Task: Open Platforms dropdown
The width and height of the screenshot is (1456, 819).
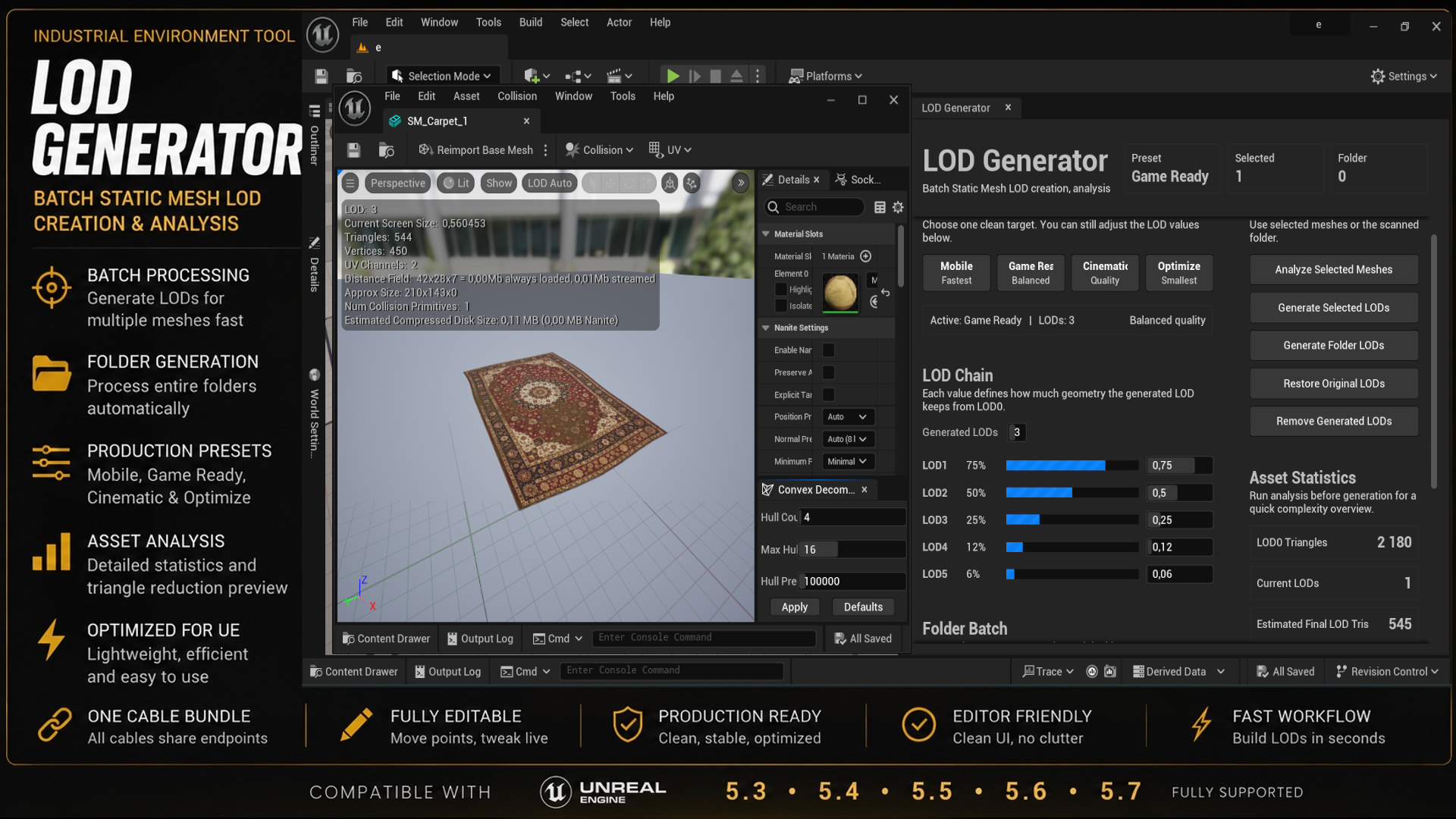Action: coord(826,76)
